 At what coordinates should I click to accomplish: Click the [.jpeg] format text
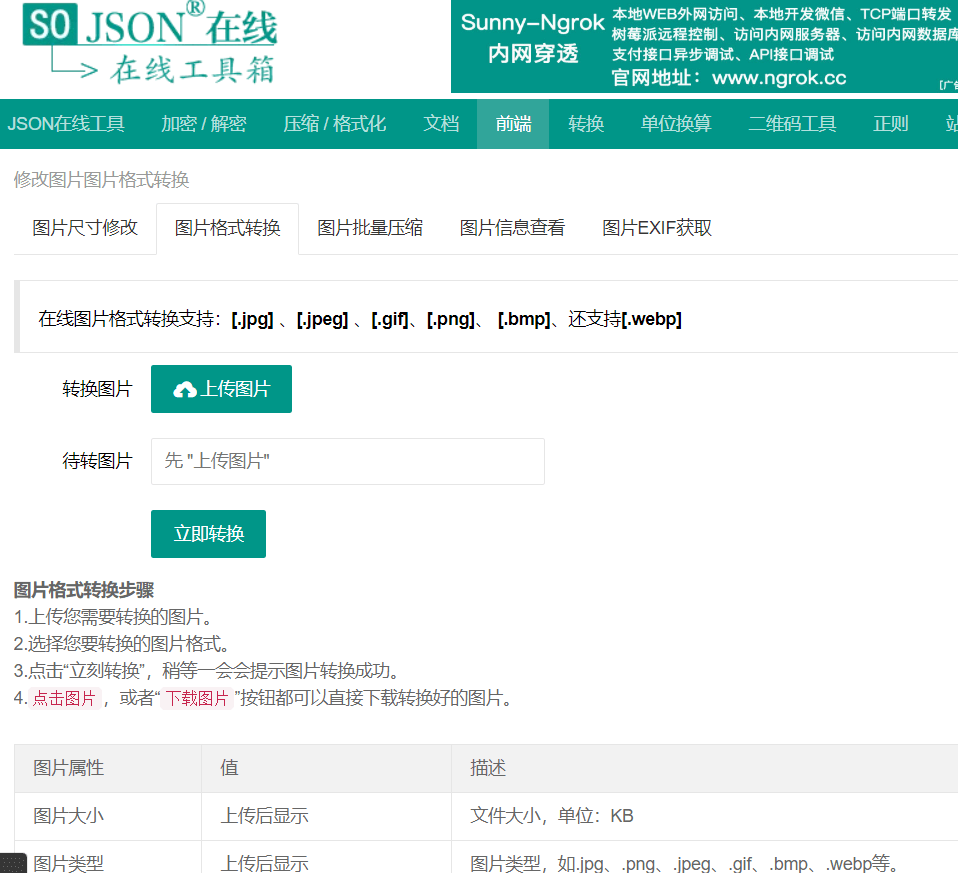pos(322,320)
